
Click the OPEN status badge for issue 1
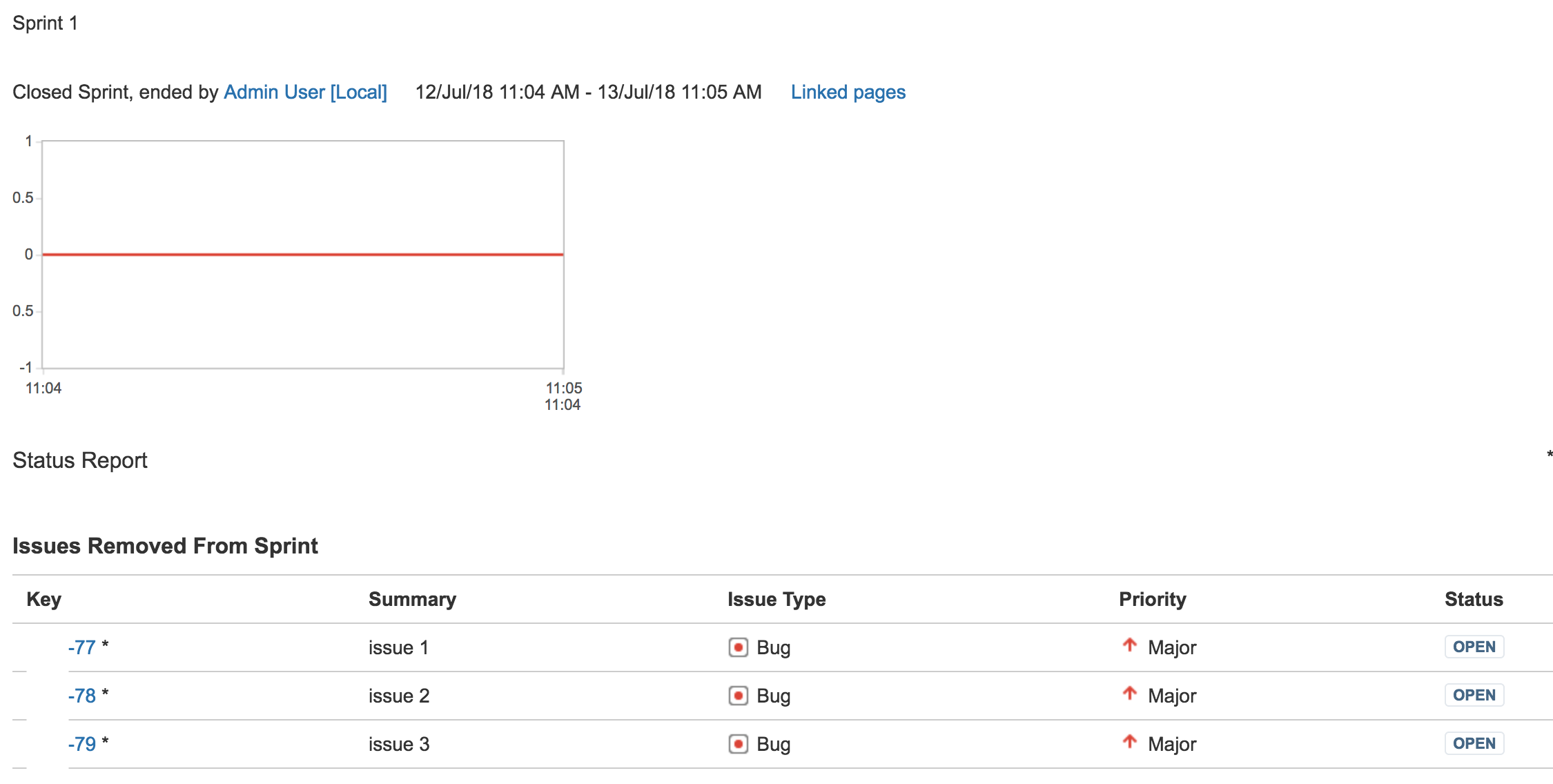1474,647
